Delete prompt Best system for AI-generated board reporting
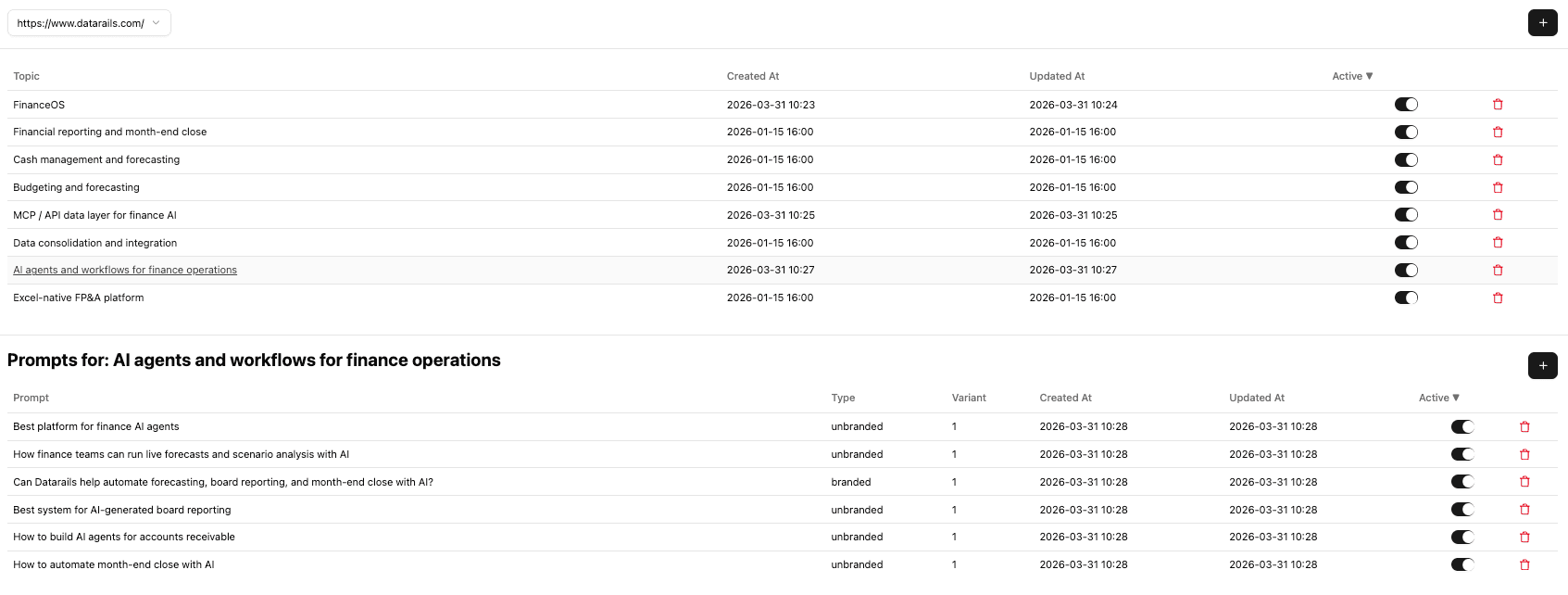This screenshot has width=1568, height=595. coord(1524,510)
